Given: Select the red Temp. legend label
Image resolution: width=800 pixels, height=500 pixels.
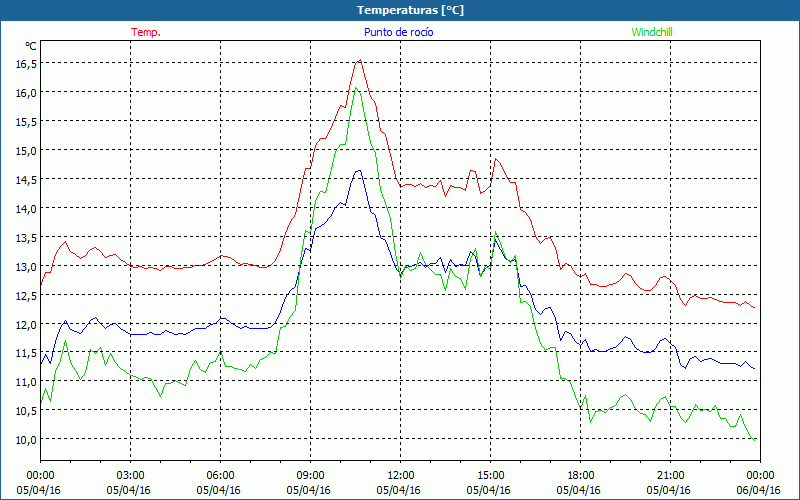Looking at the screenshot, I should (x=146, y=32).
